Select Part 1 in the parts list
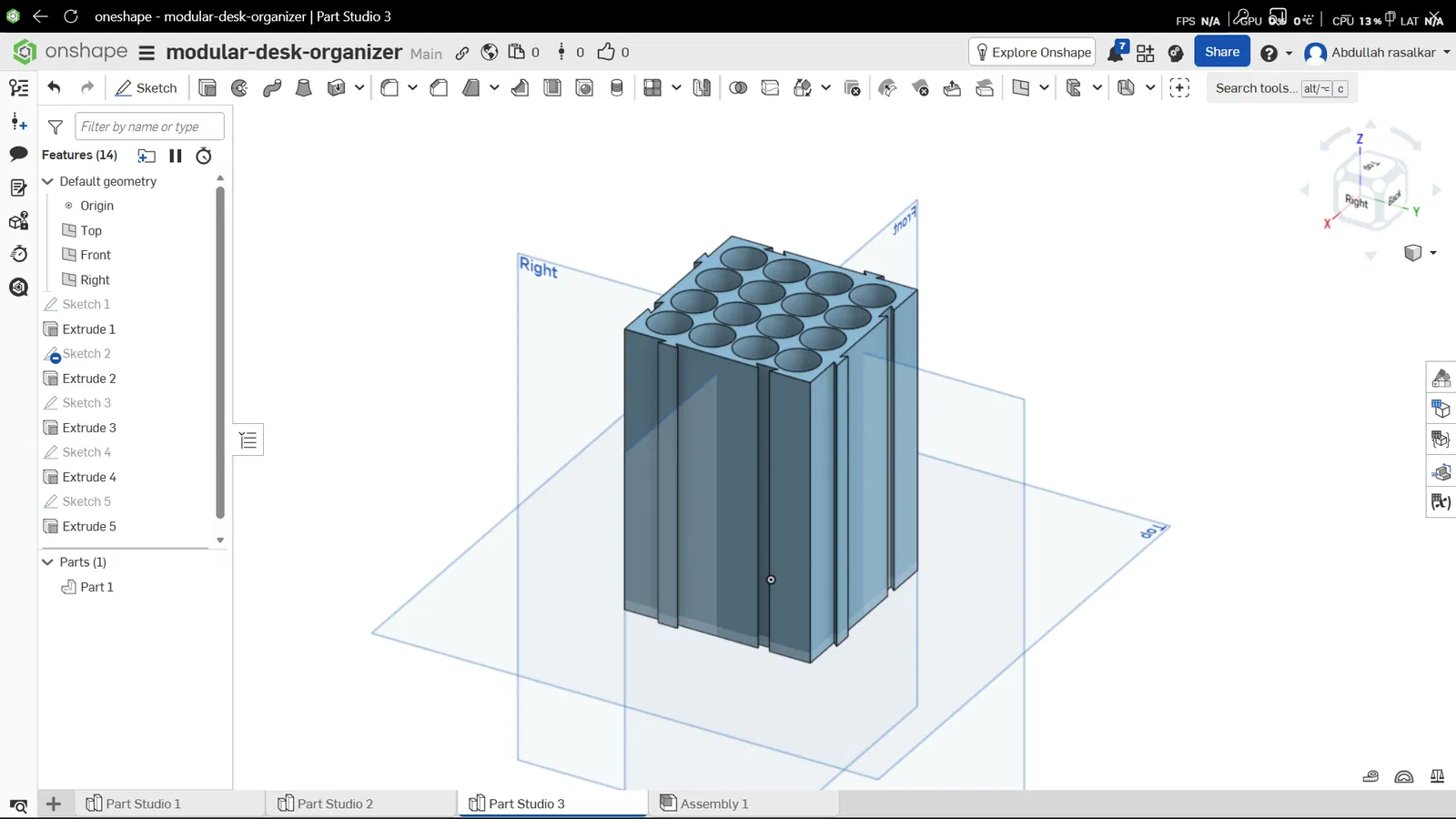 pos(96,587)
